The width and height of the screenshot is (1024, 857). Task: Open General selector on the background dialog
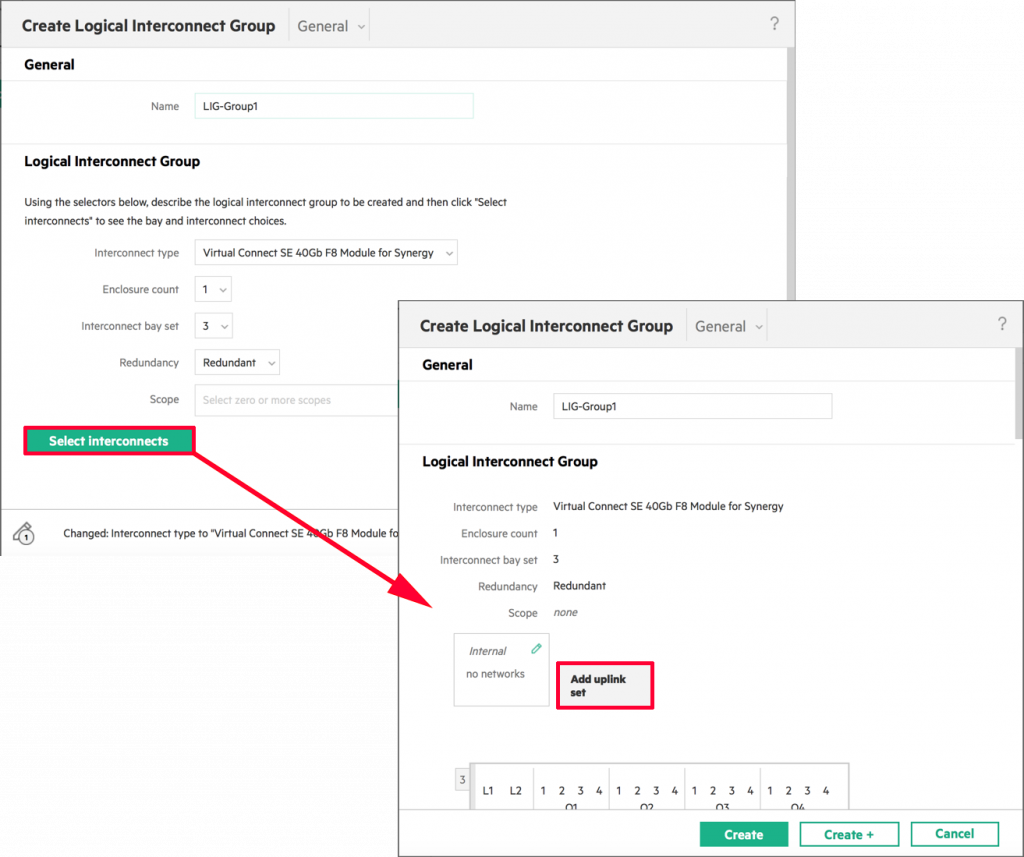(x=329, y=25)
